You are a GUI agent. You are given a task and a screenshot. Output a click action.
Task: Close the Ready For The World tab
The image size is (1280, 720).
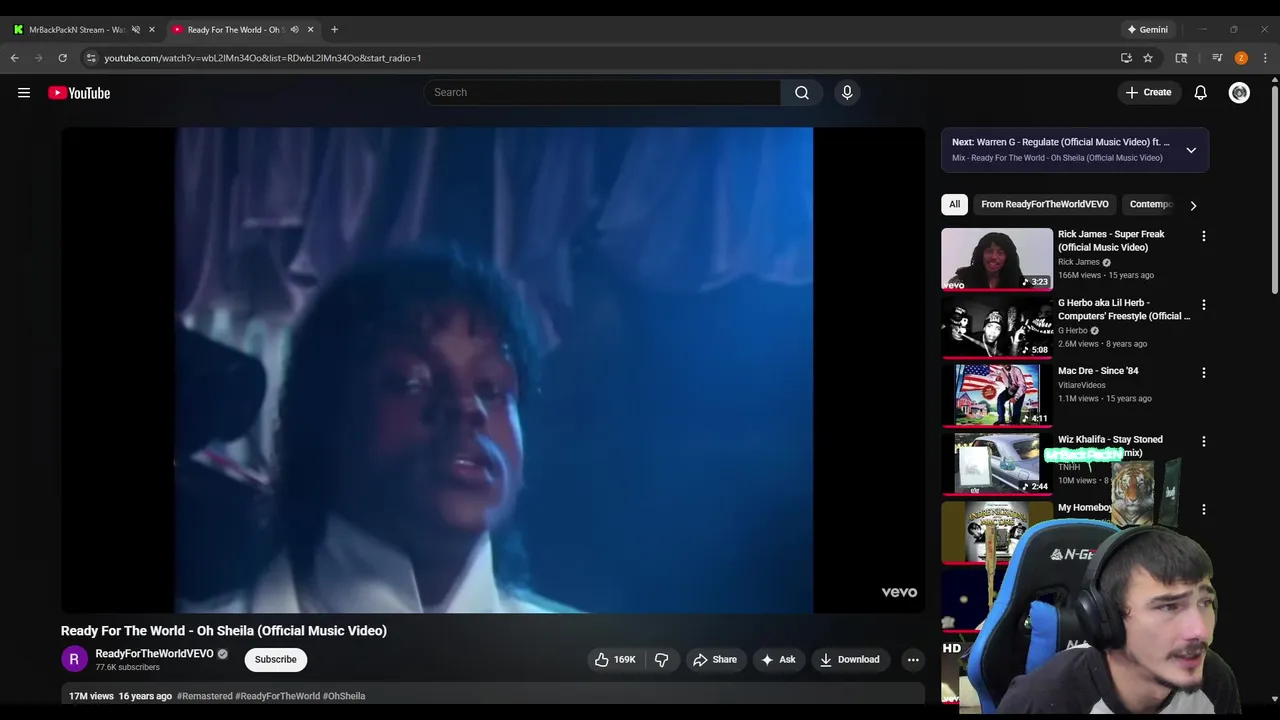[310, 30]
